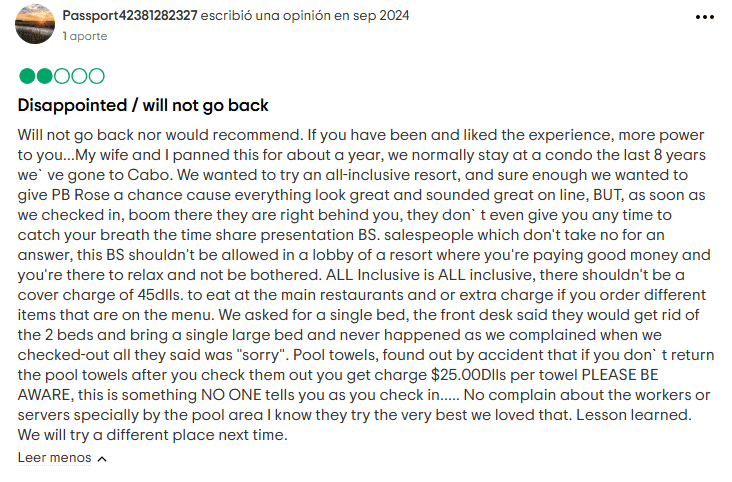Screen dimensions: 732x482
Task: Click the first filled green rating bubble
Action: click(x=27, y=76)
